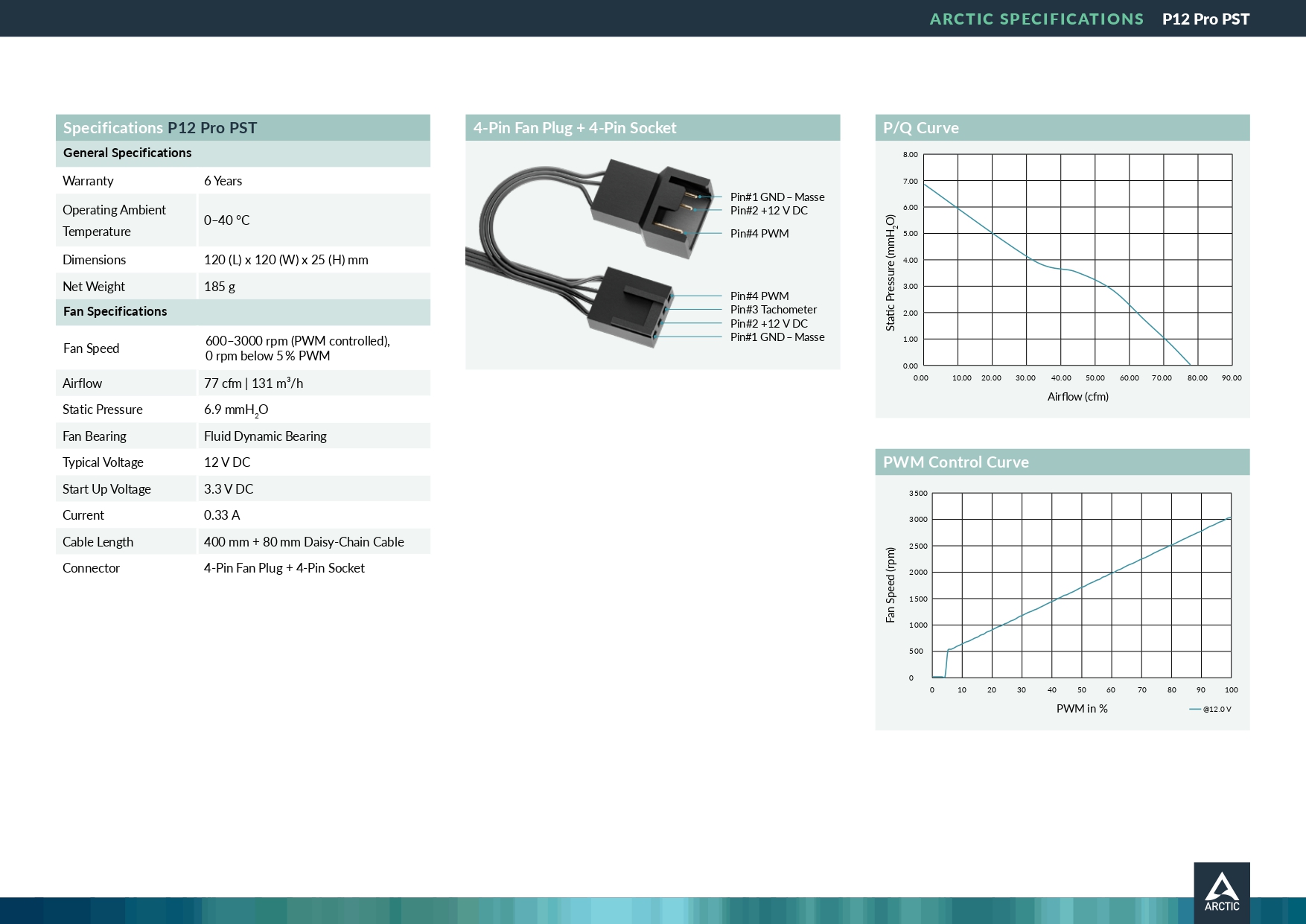
Task: Click the 'Airflow (cfm)' axis label
Action: pyautogui.click(x=1077, y=397)
